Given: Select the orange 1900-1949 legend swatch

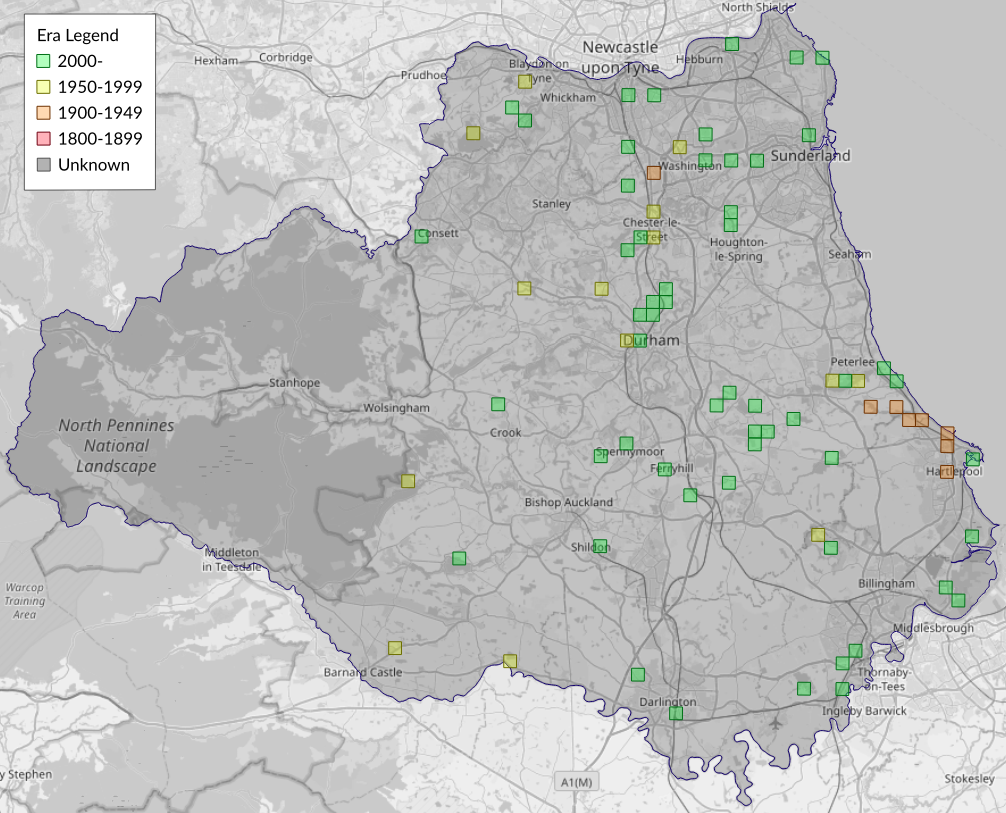Looking at the screenshot, I should click(43, 113).
